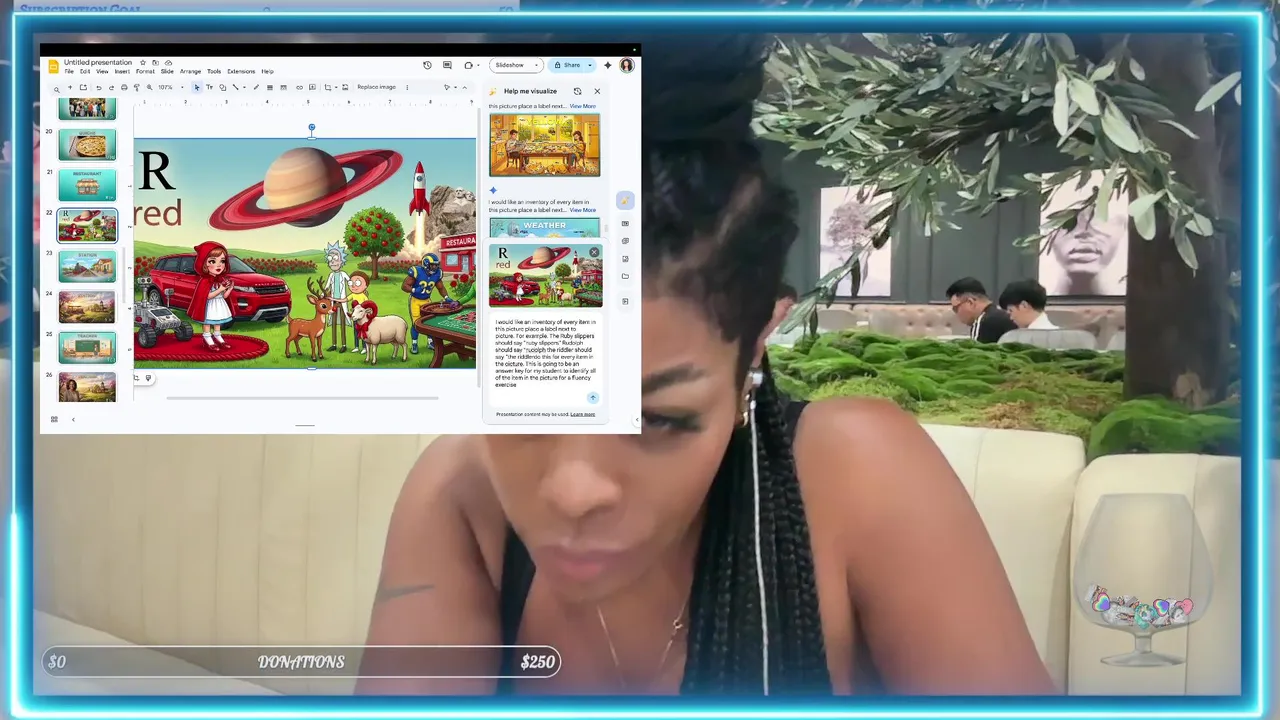
Task: Open the grid view icon
Action: point(54,419)
